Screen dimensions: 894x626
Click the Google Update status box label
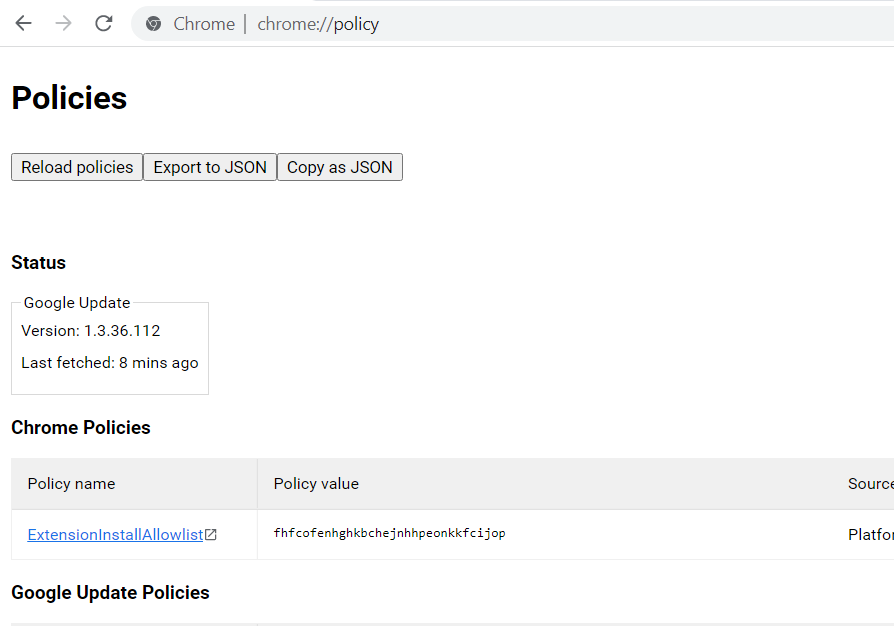(x=77, y=303)
